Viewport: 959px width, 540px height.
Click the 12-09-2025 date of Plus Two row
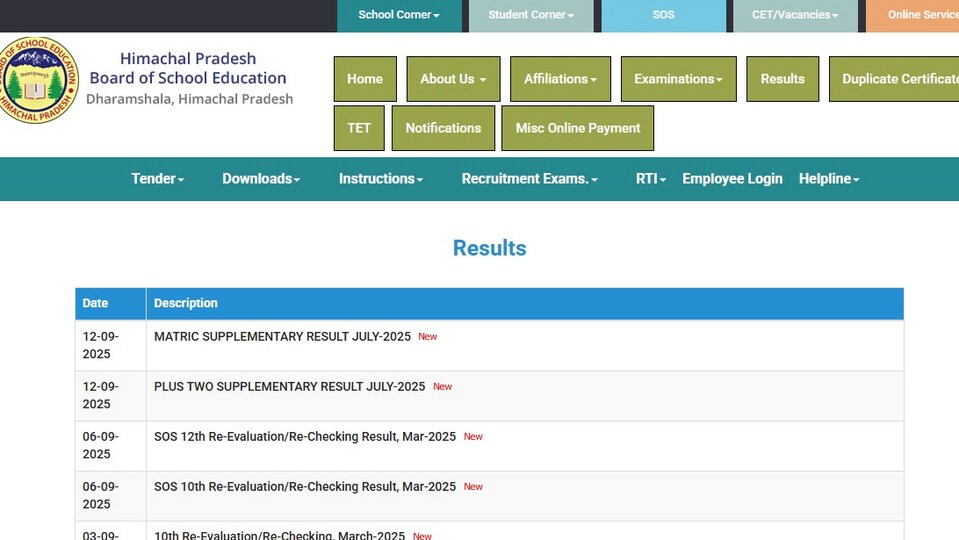coord(101,395)
